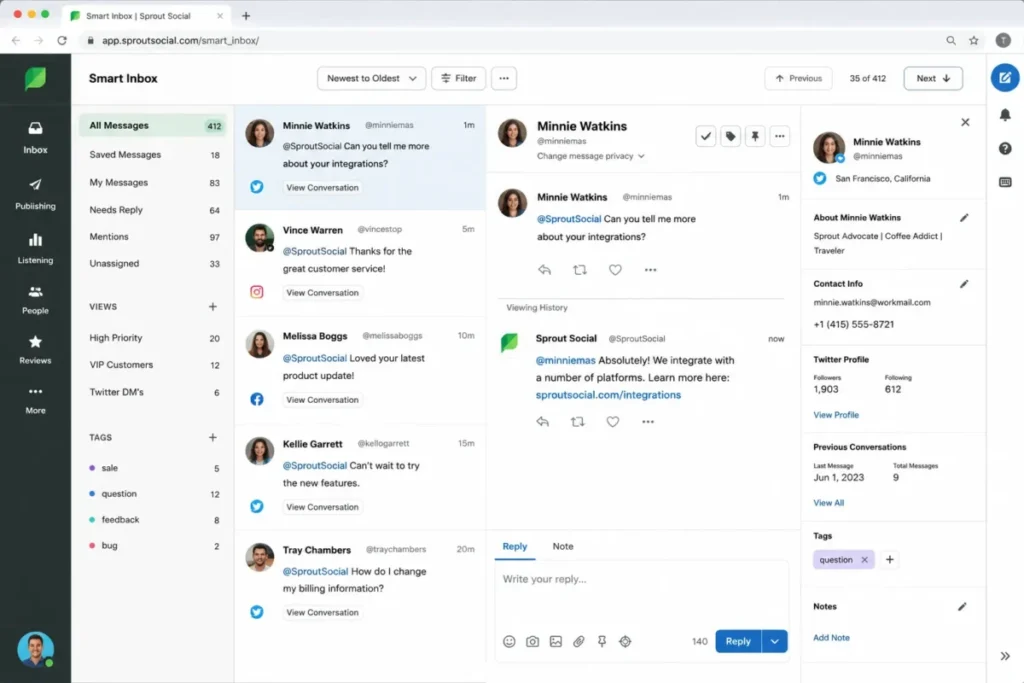Click the target icon in the reply toolbar

click(625, 641)
